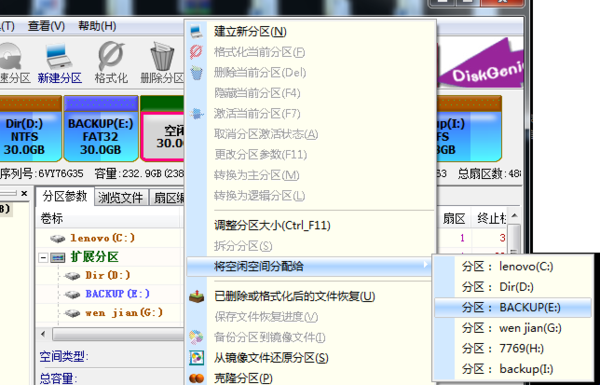
Task: Select wen jian(G:) in the partition tree
Action: point(124,313)
